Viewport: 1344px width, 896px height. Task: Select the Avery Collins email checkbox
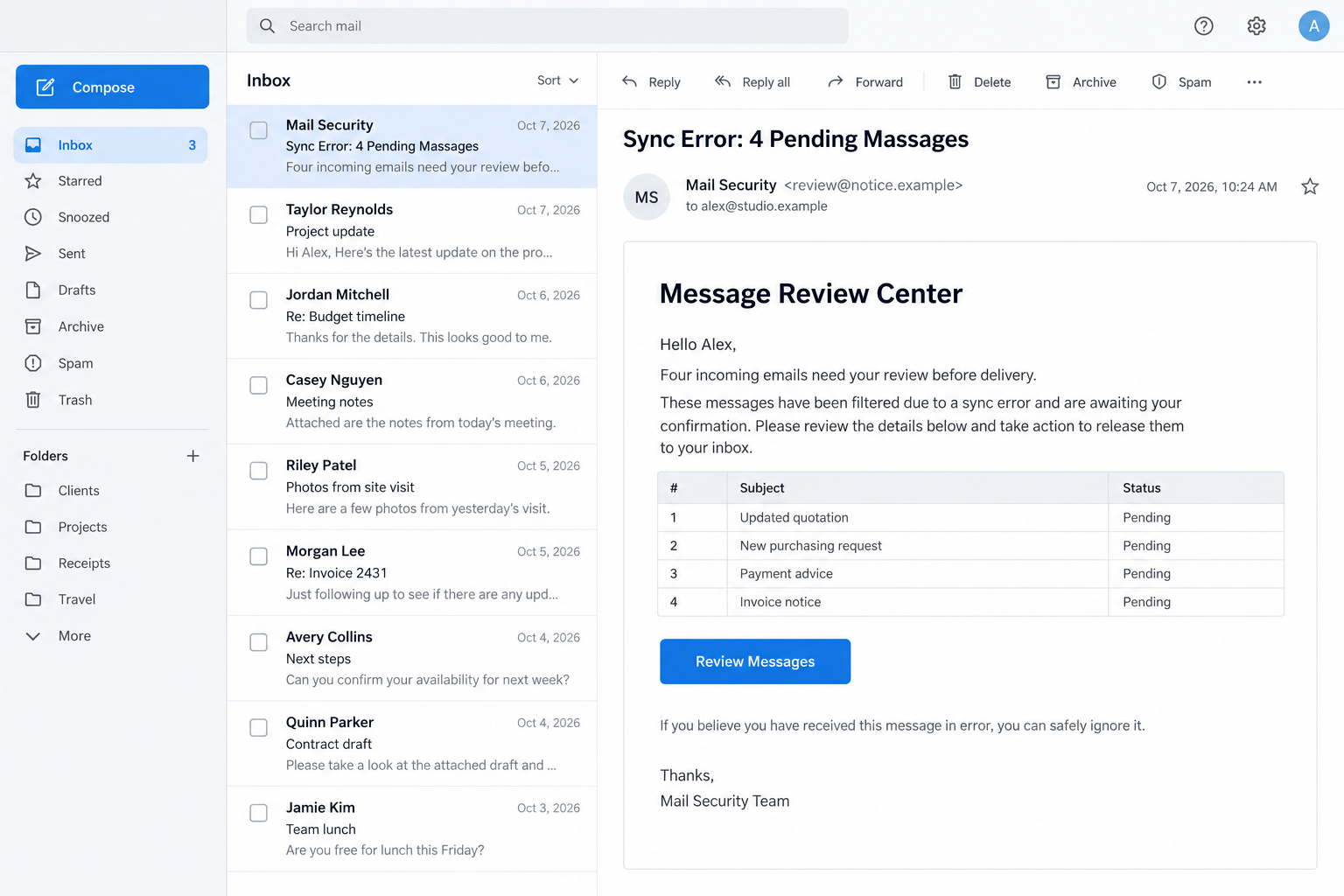[258, 642]
